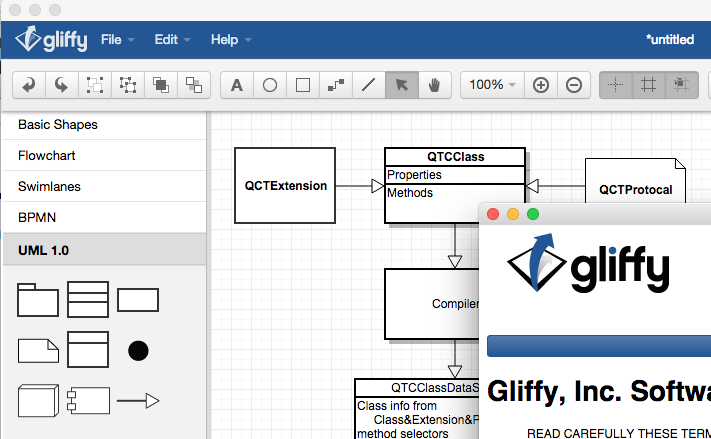
Task: Open the Edit menu
Action: (x=172, y=40)
